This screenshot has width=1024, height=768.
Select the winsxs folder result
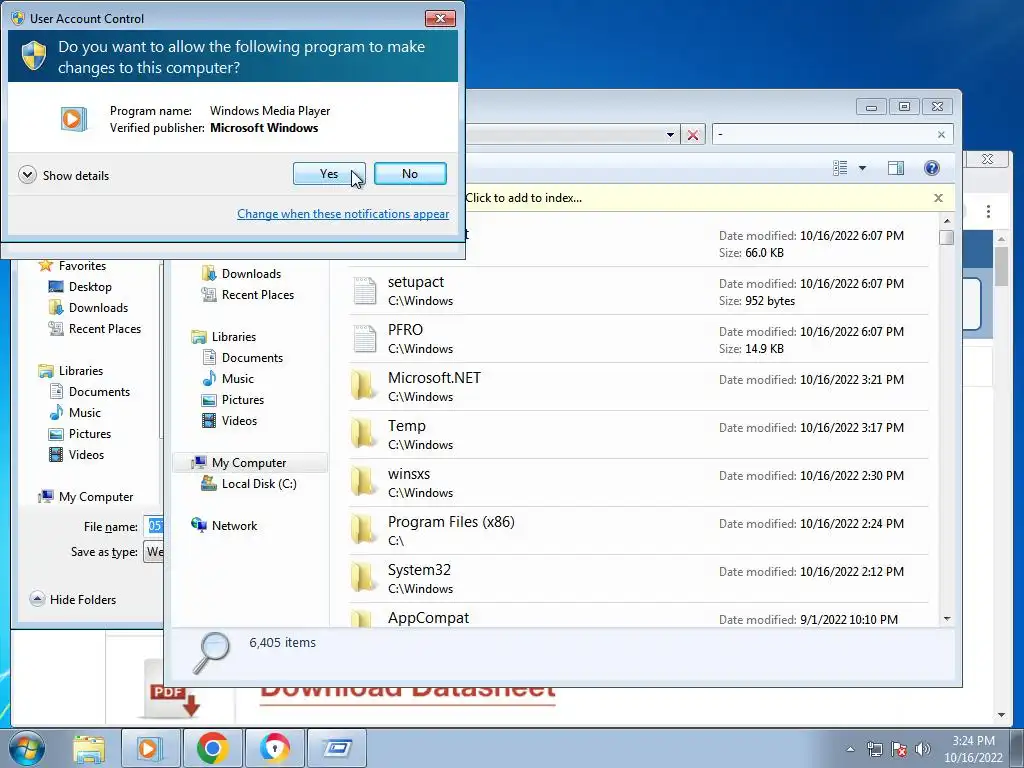[638, 483]
